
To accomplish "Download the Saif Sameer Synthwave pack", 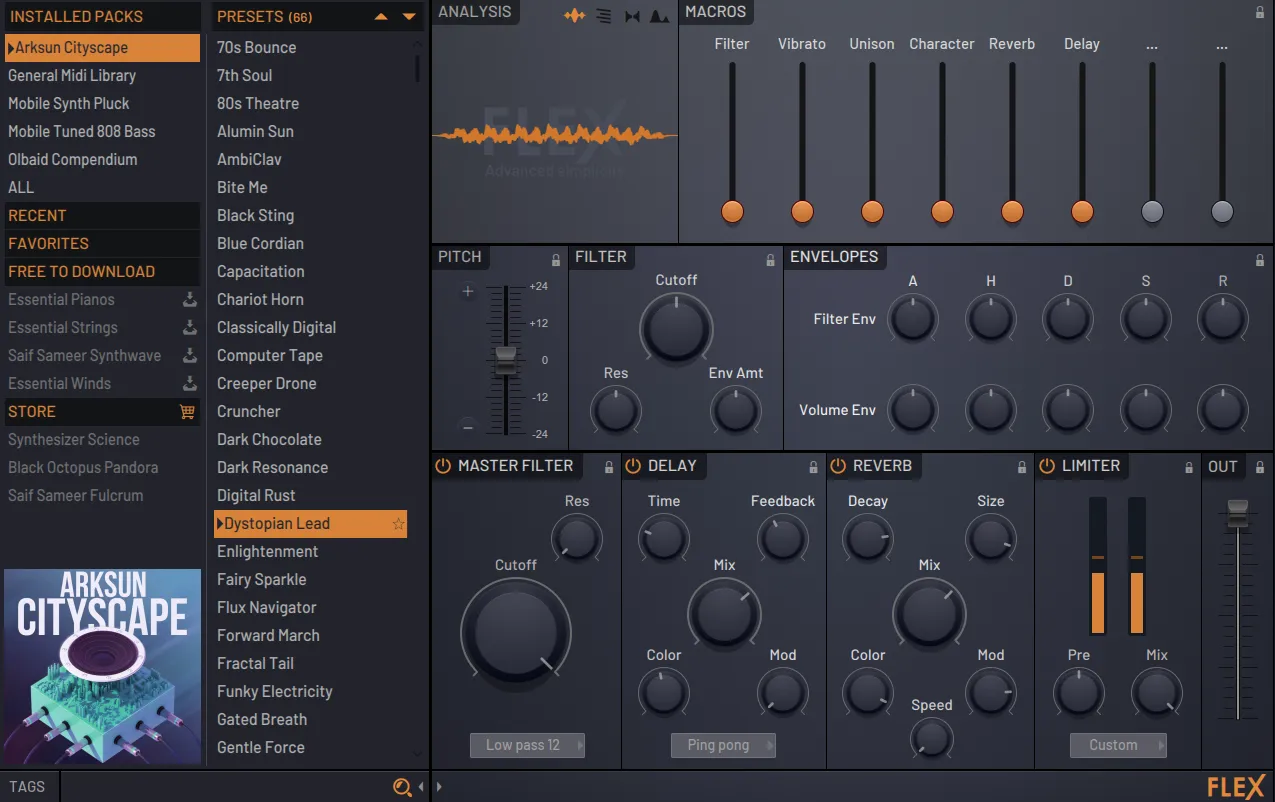I will pyautogui.click(x=189, y=355).
